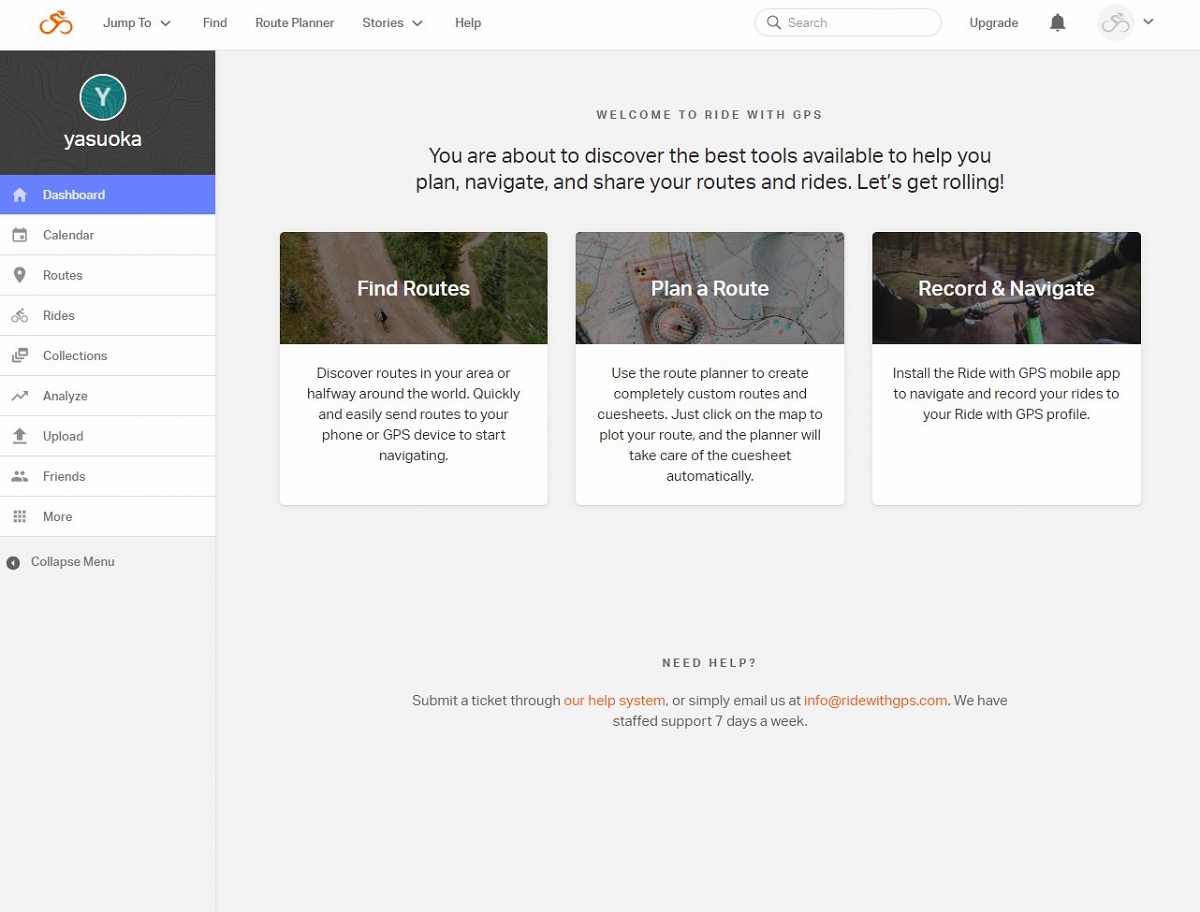Open Route Planner from top navigation
Viewport: 1200px width, 912px height.
pos(295,22)
